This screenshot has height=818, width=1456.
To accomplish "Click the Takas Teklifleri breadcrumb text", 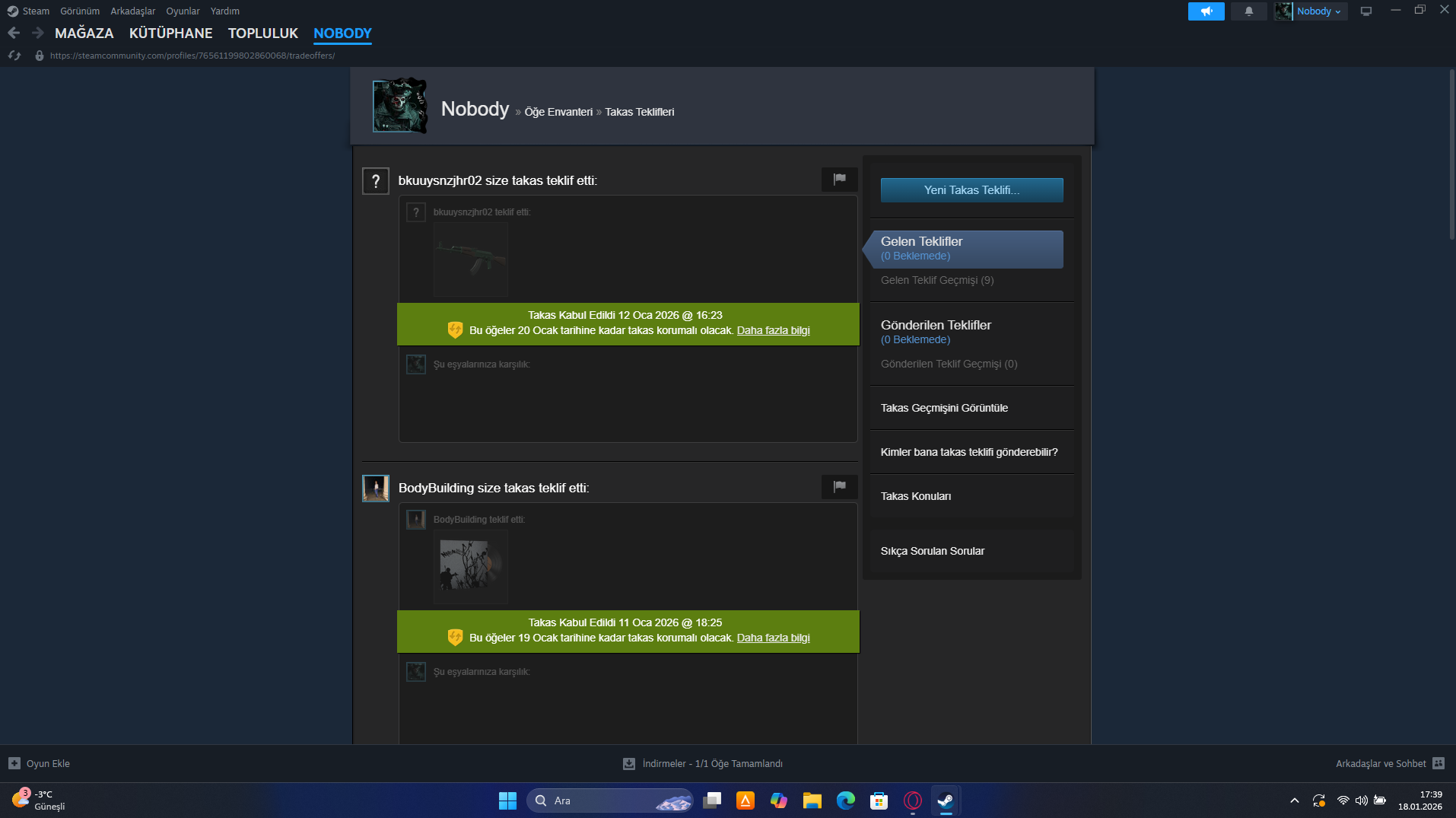I will coord(640,112).
